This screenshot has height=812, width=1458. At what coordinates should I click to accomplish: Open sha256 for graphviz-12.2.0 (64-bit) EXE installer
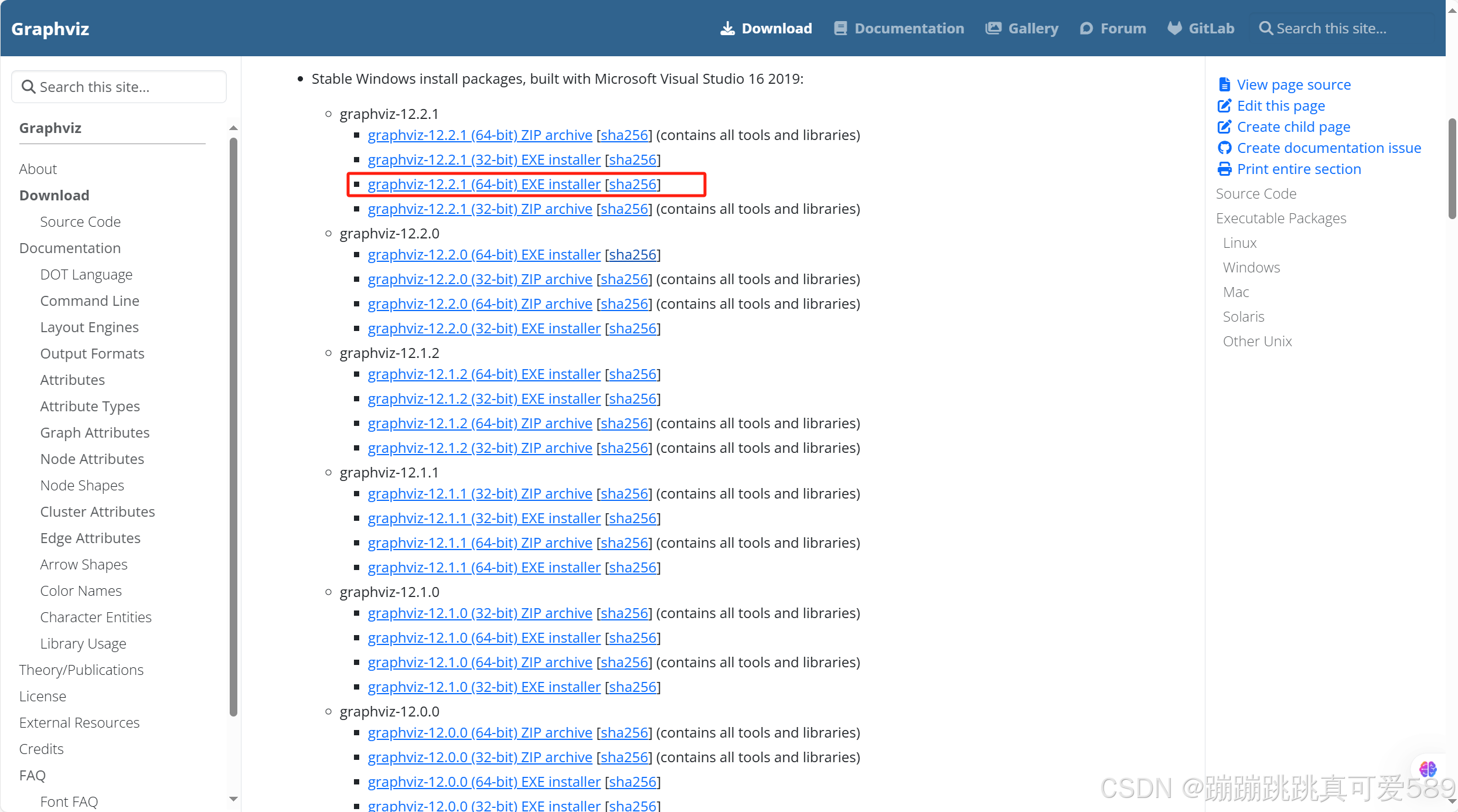(x=632, y=255)
